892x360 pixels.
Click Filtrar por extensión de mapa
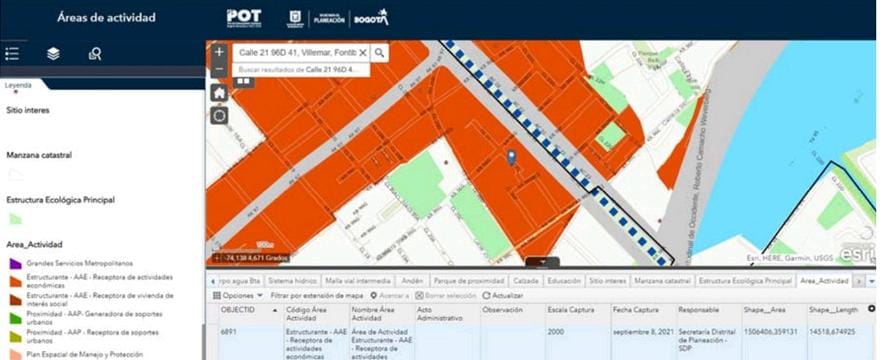317,296
